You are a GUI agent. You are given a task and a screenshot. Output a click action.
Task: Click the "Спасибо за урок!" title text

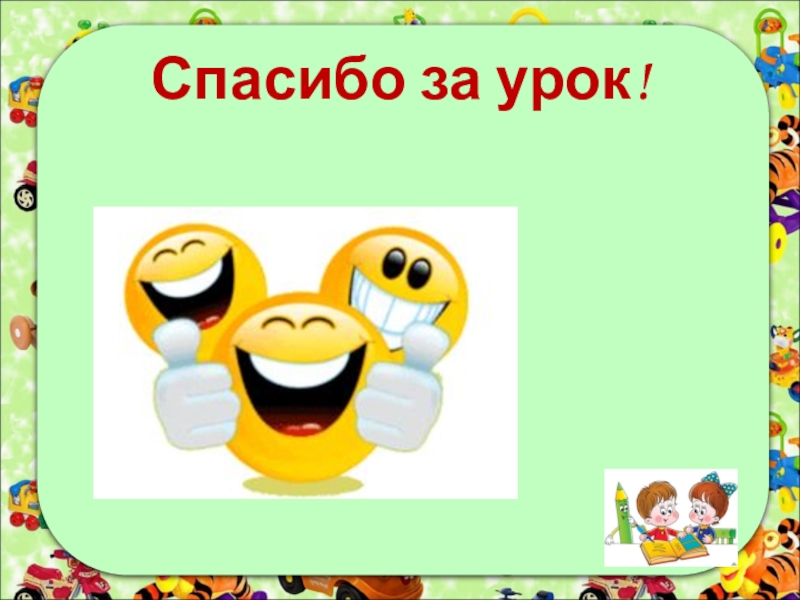click(x=402, y=82)
